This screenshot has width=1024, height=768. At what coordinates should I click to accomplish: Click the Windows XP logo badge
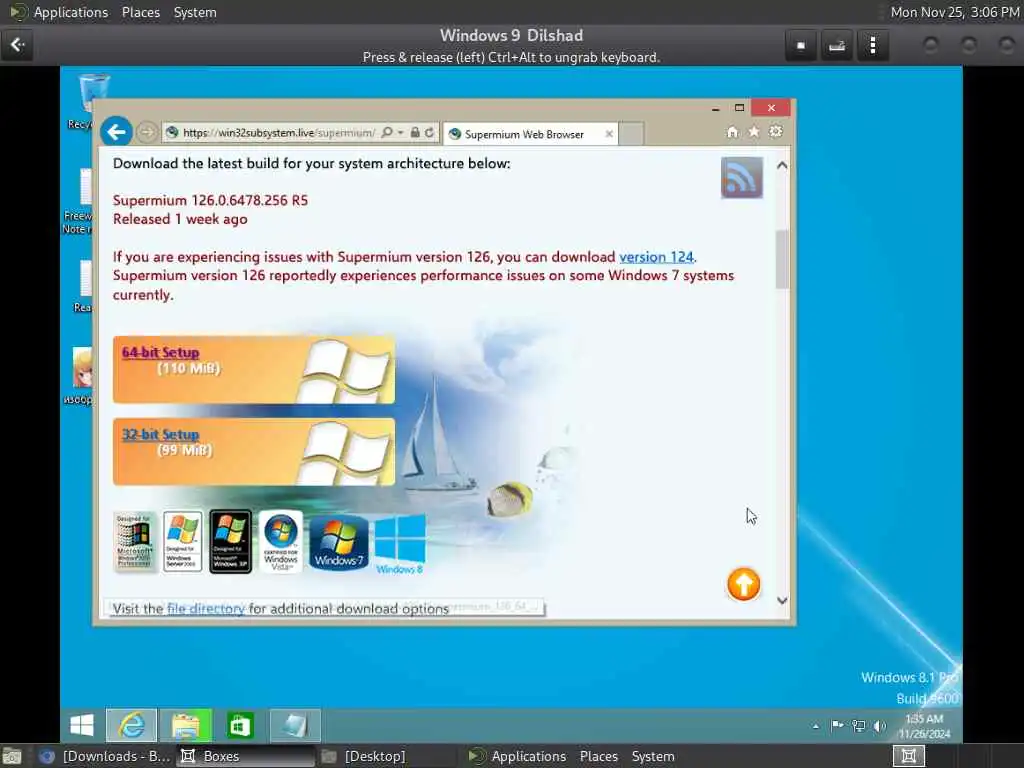point(231,541)
